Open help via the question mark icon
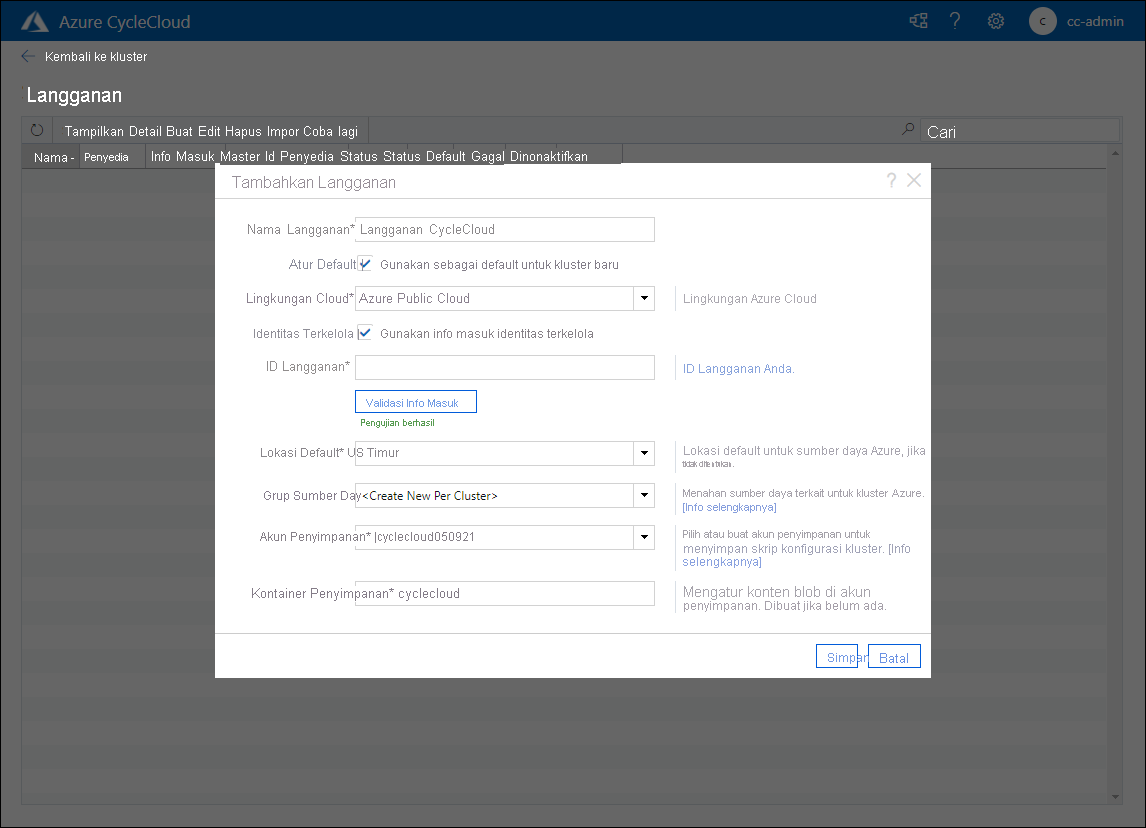 pyautogui.click(x=955, y=20)
